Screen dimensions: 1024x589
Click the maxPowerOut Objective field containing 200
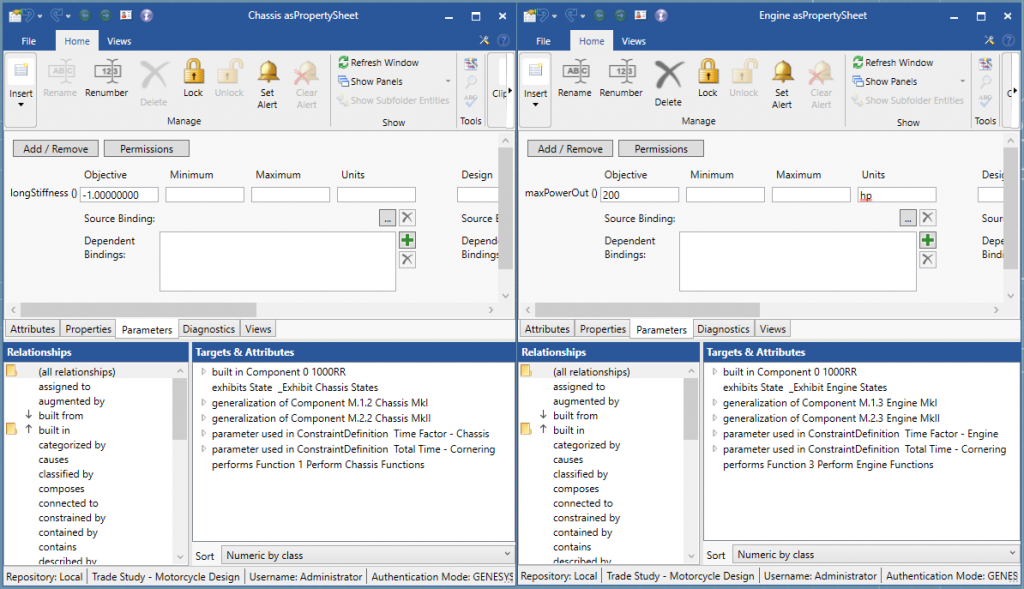click(639, 193)
